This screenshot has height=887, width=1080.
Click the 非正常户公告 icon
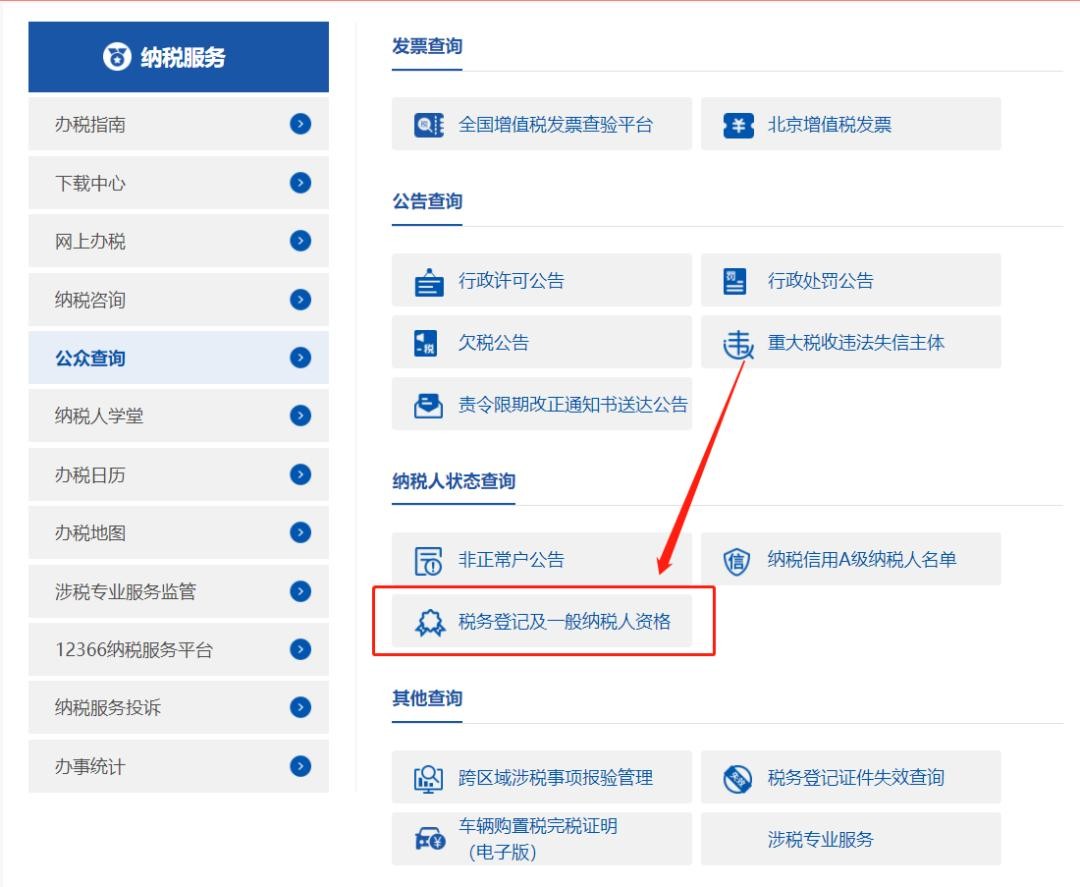[x=428, y=561]
